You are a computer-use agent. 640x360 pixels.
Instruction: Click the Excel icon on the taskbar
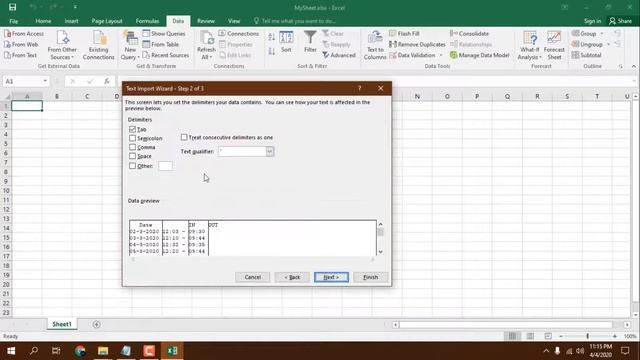[172, 351]
